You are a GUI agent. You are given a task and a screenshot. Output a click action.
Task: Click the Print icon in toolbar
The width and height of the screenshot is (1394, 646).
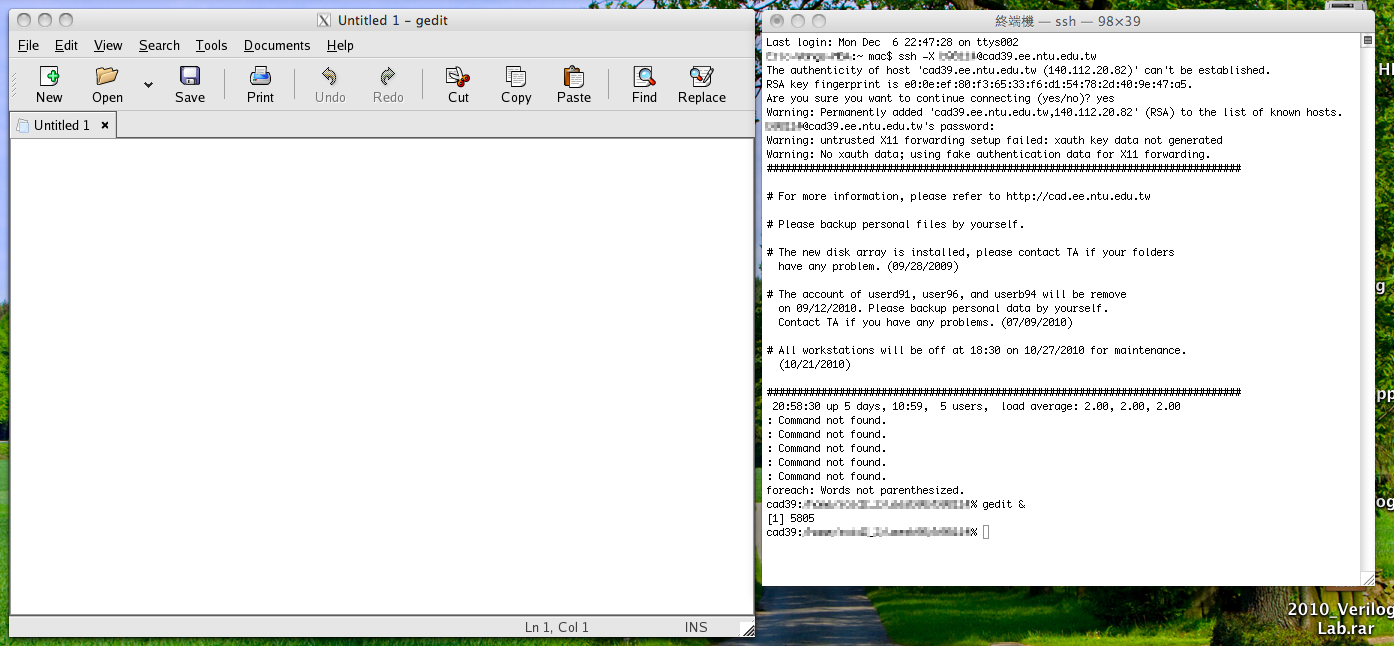[260, 77]
